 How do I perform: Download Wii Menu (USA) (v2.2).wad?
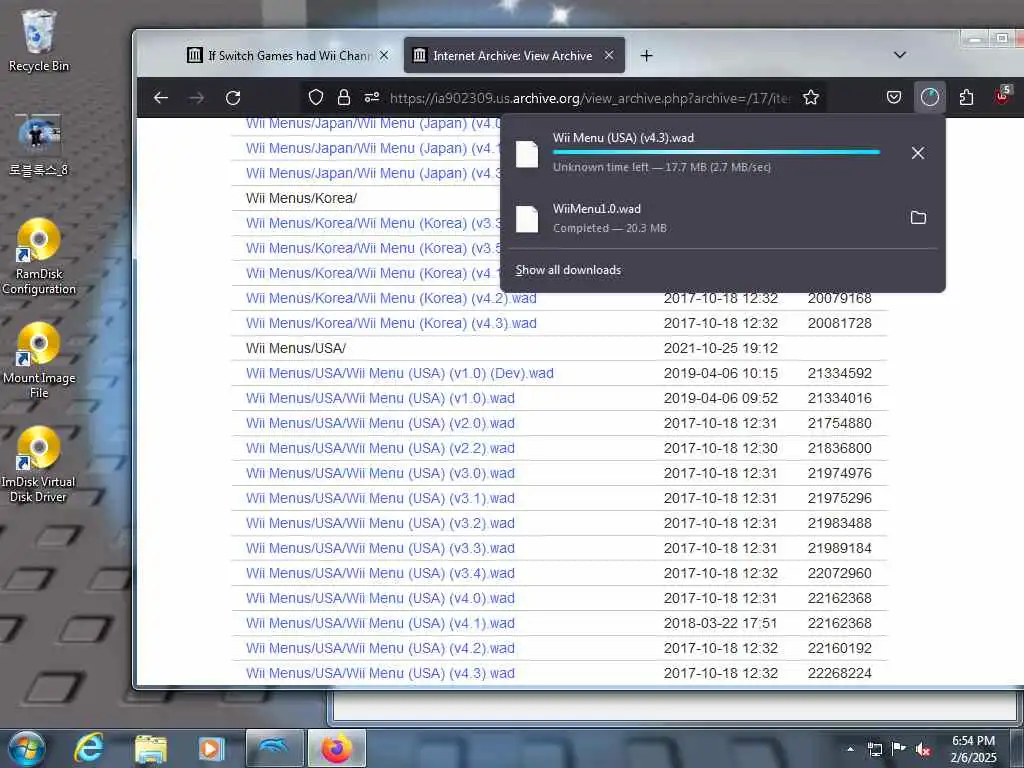click(x=380, y=449)
